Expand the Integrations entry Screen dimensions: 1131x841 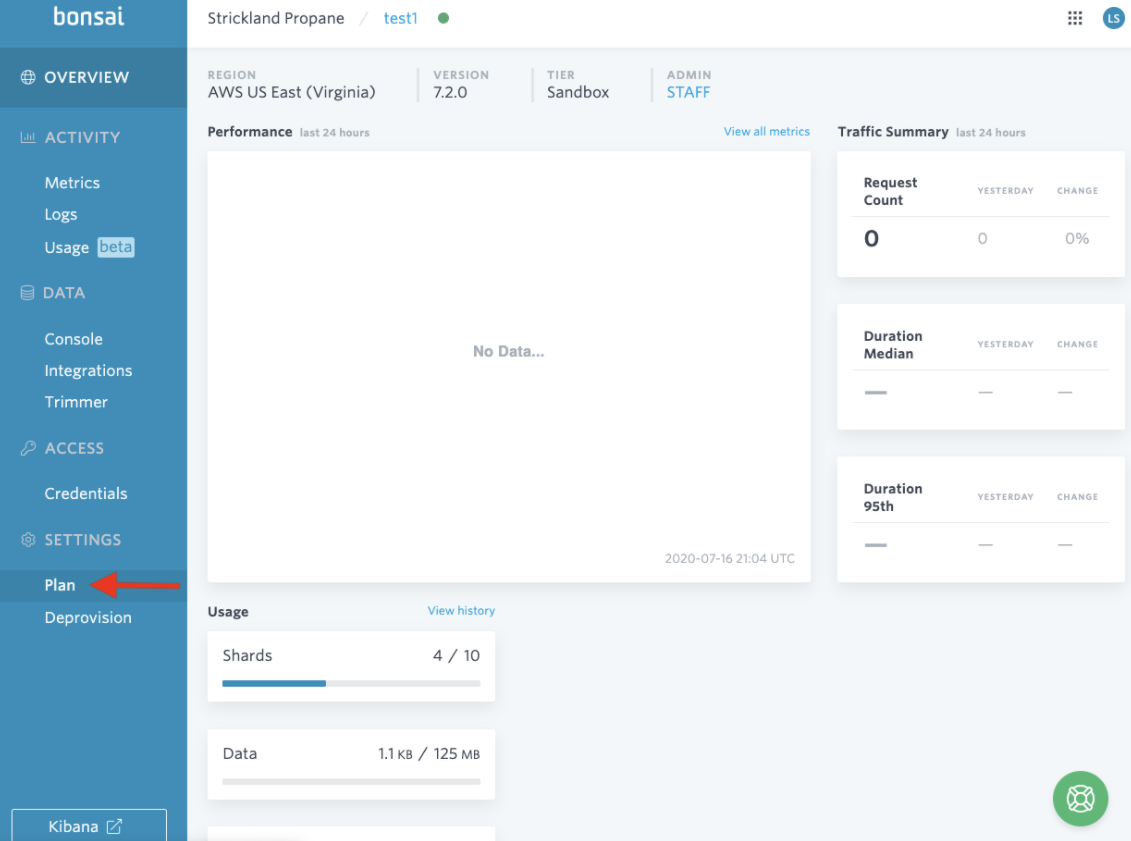pos(88,370)
